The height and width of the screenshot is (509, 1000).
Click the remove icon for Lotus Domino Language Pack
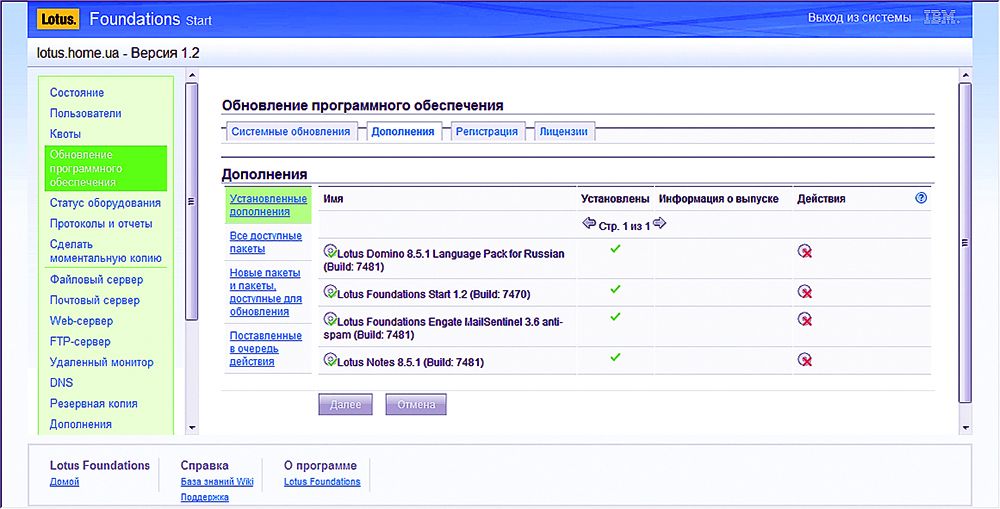805,251
